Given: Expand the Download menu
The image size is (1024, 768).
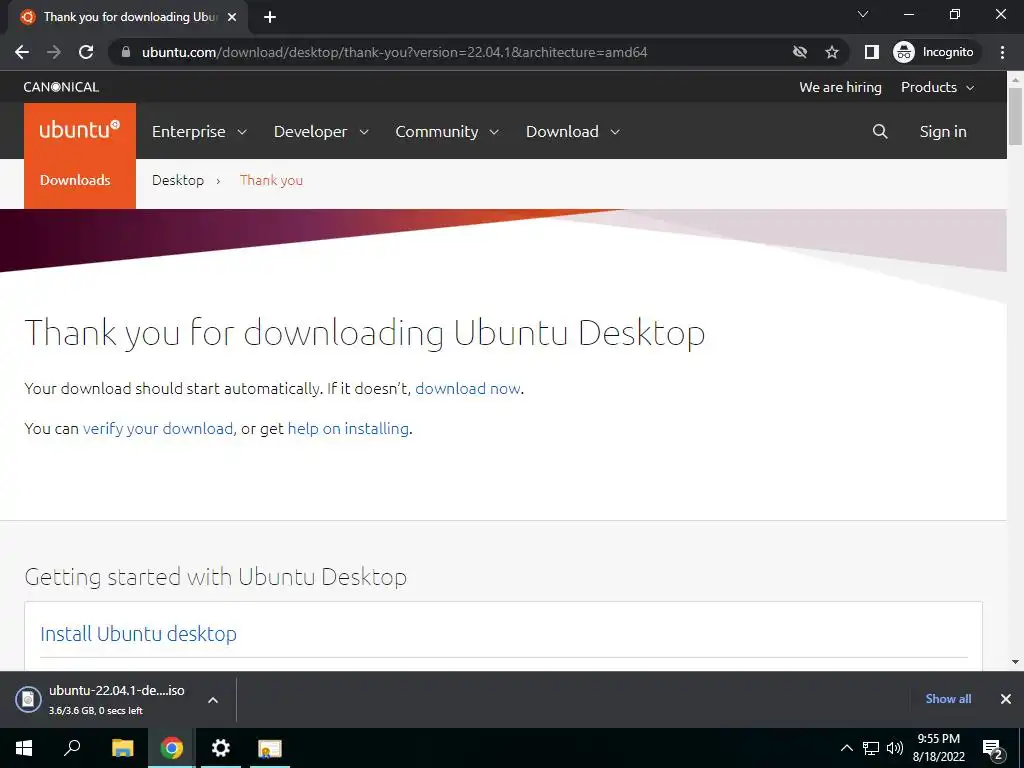Looking at the screenshot, I should click(x=573, y=131).
